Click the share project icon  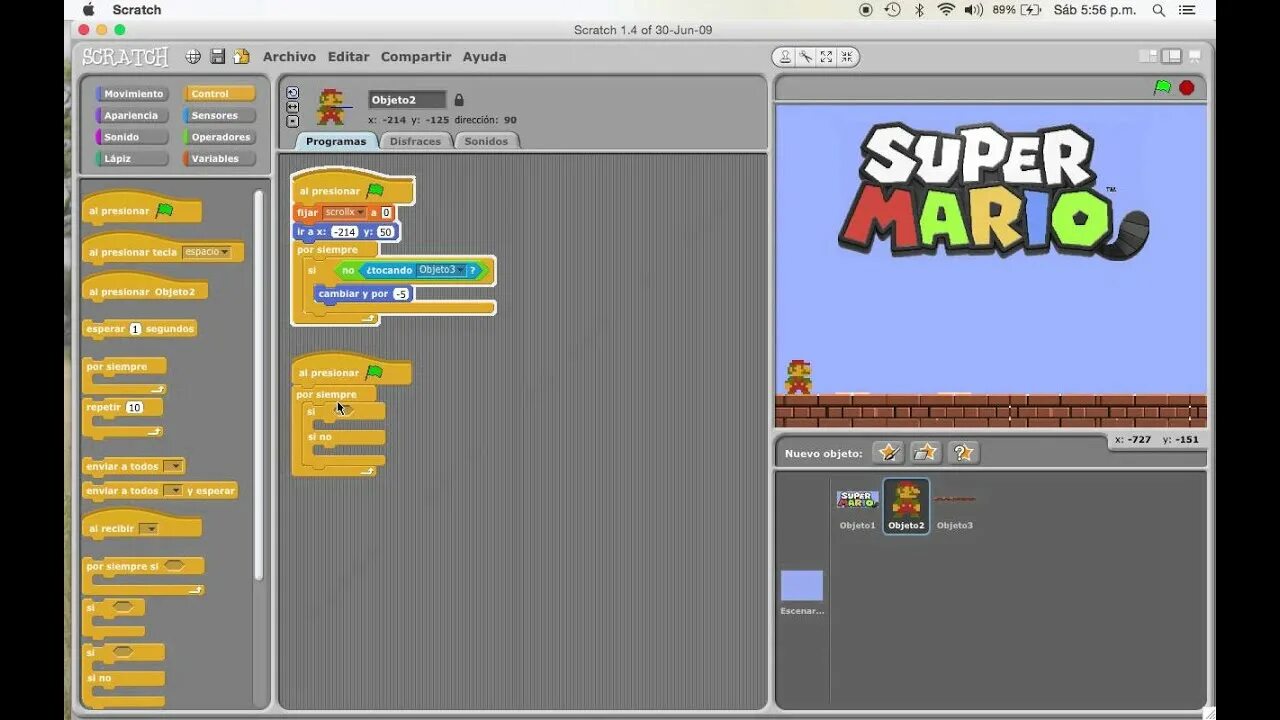click(x=241, y=57)
